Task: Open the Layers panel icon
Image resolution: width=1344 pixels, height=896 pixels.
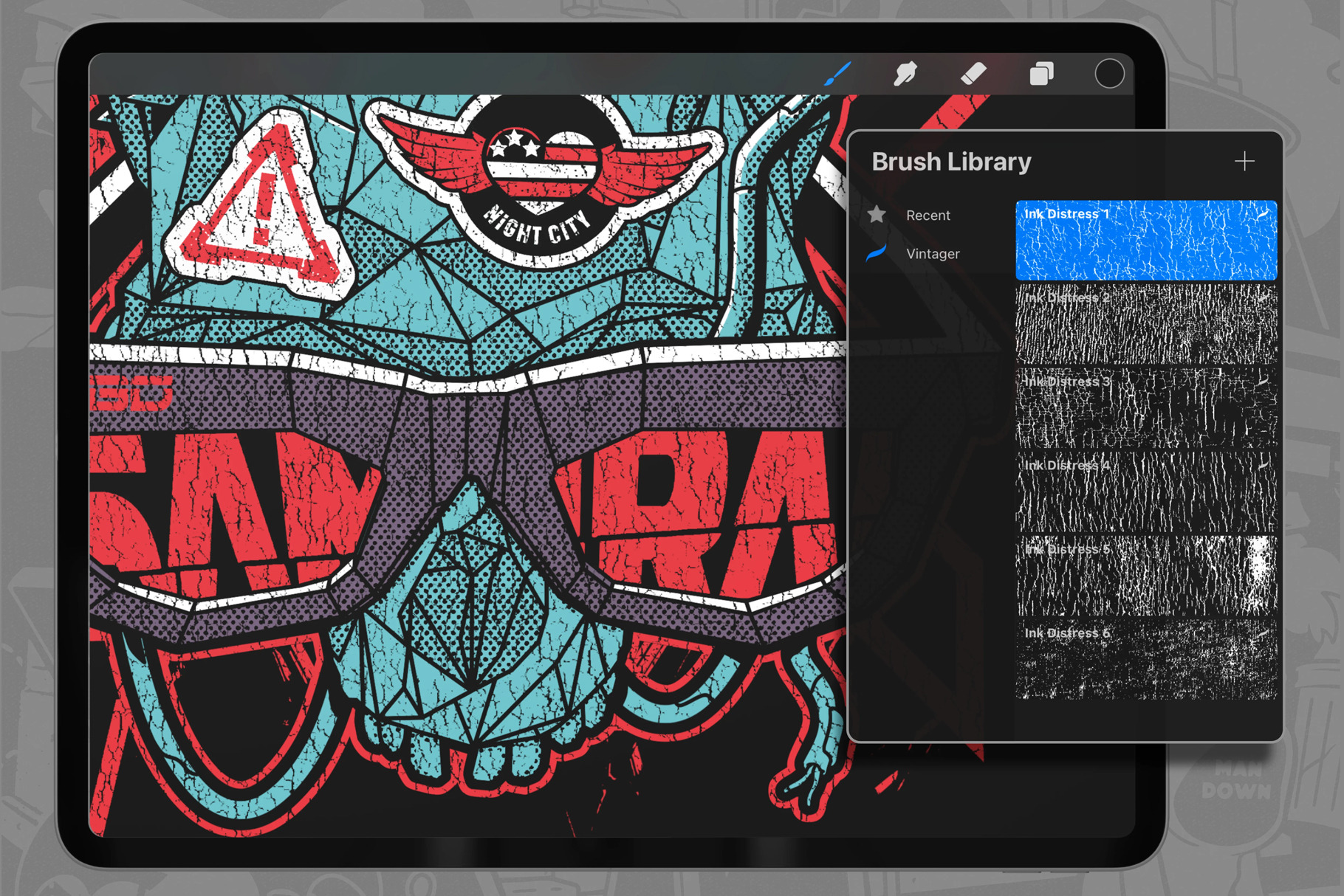Action: pyautogui.click(x=1041, y=74)
